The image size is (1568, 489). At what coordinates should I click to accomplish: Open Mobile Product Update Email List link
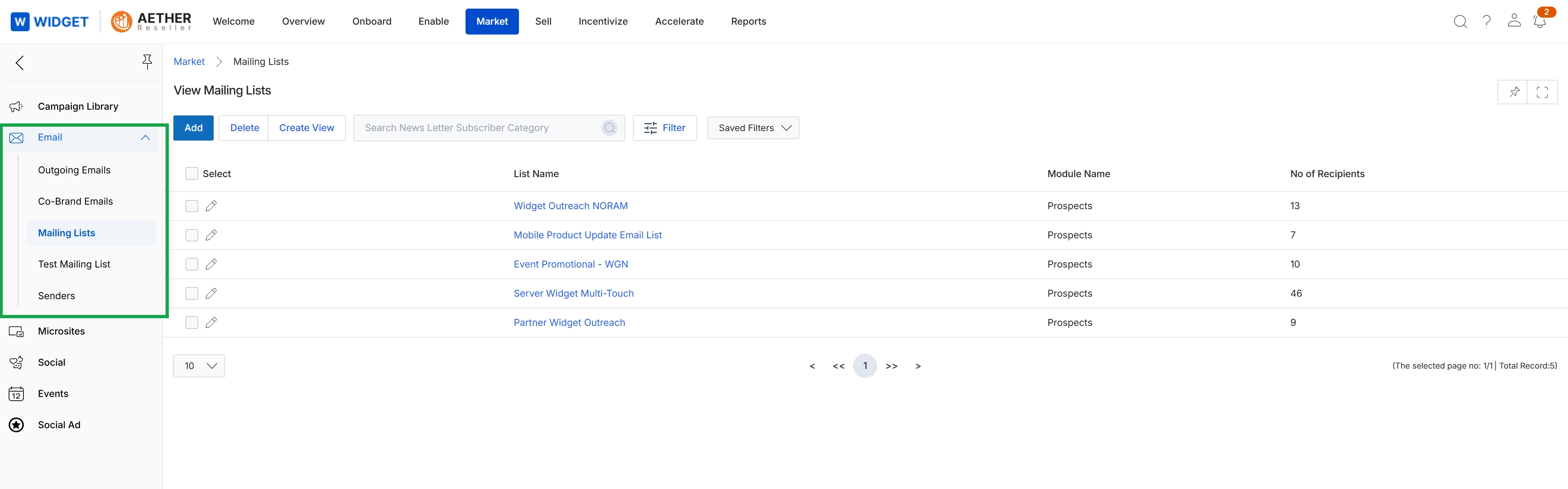point(588,236)
